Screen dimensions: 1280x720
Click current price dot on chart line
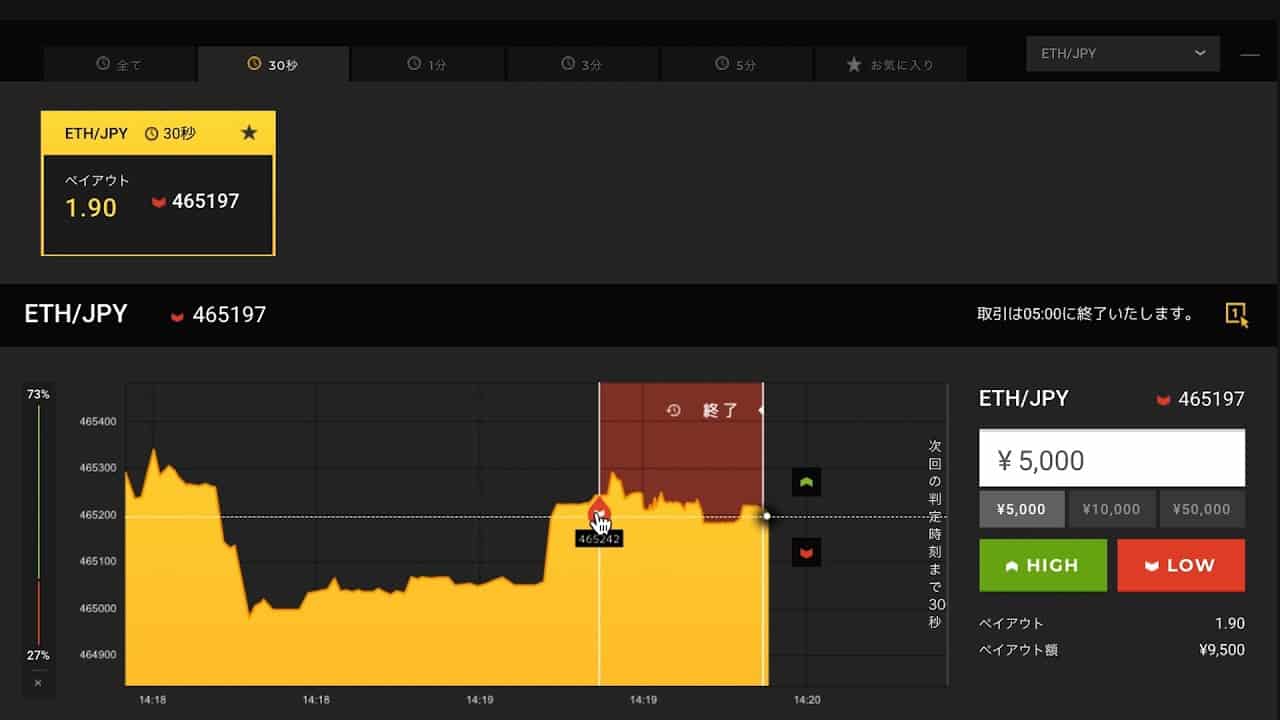click(766, 516)
